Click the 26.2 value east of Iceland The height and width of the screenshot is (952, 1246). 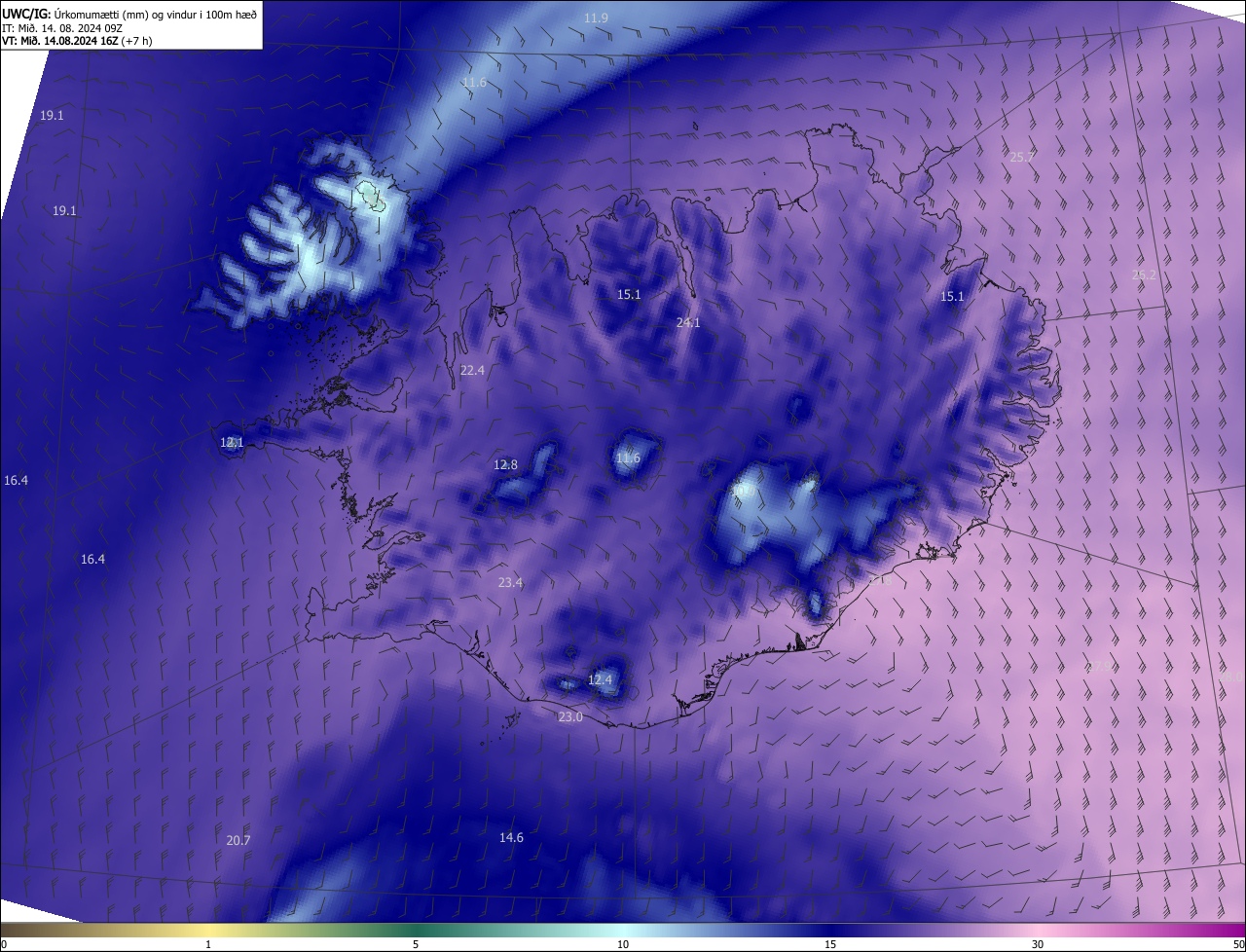(x=1144, y=275)
